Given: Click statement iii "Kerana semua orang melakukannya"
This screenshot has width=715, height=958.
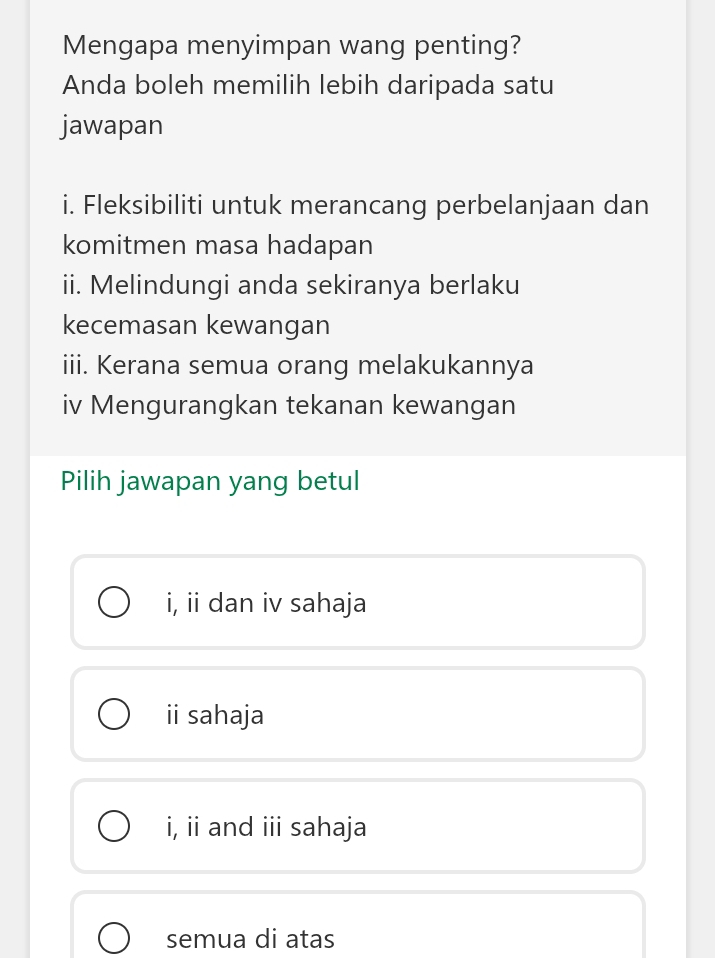Looking at the screenshot, I should coord(298,365).
